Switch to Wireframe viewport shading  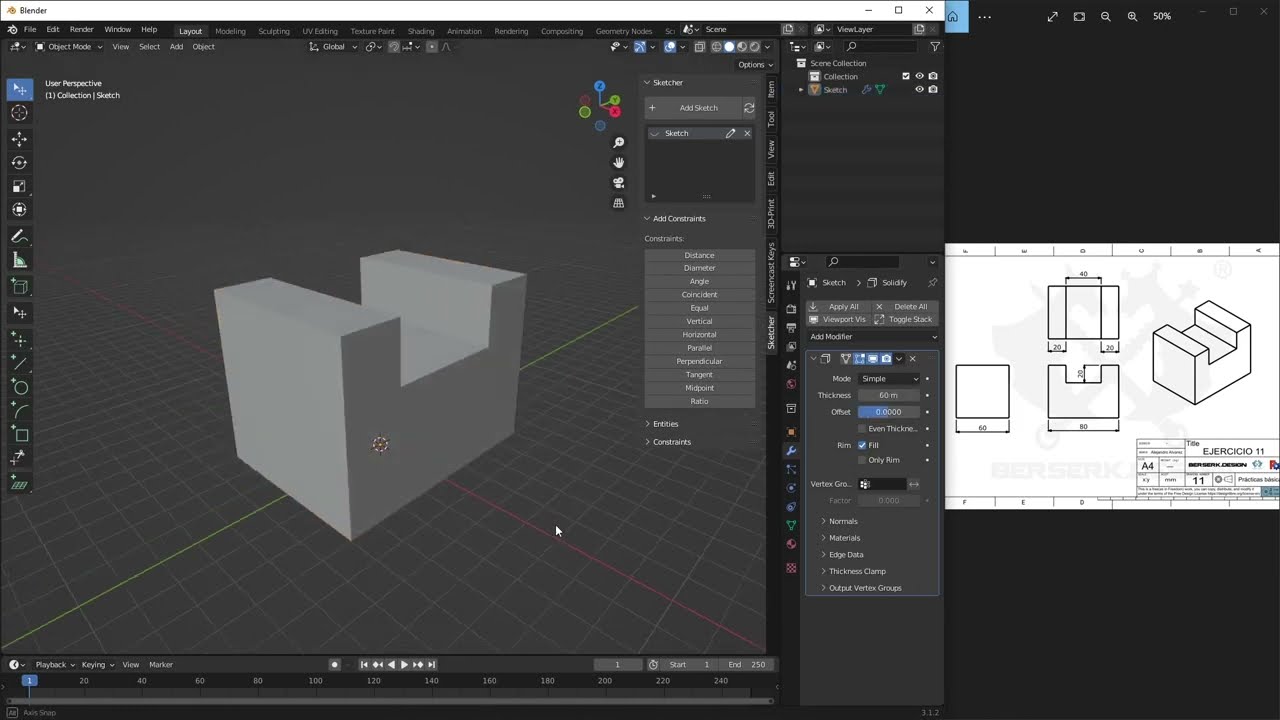[715, 46]
